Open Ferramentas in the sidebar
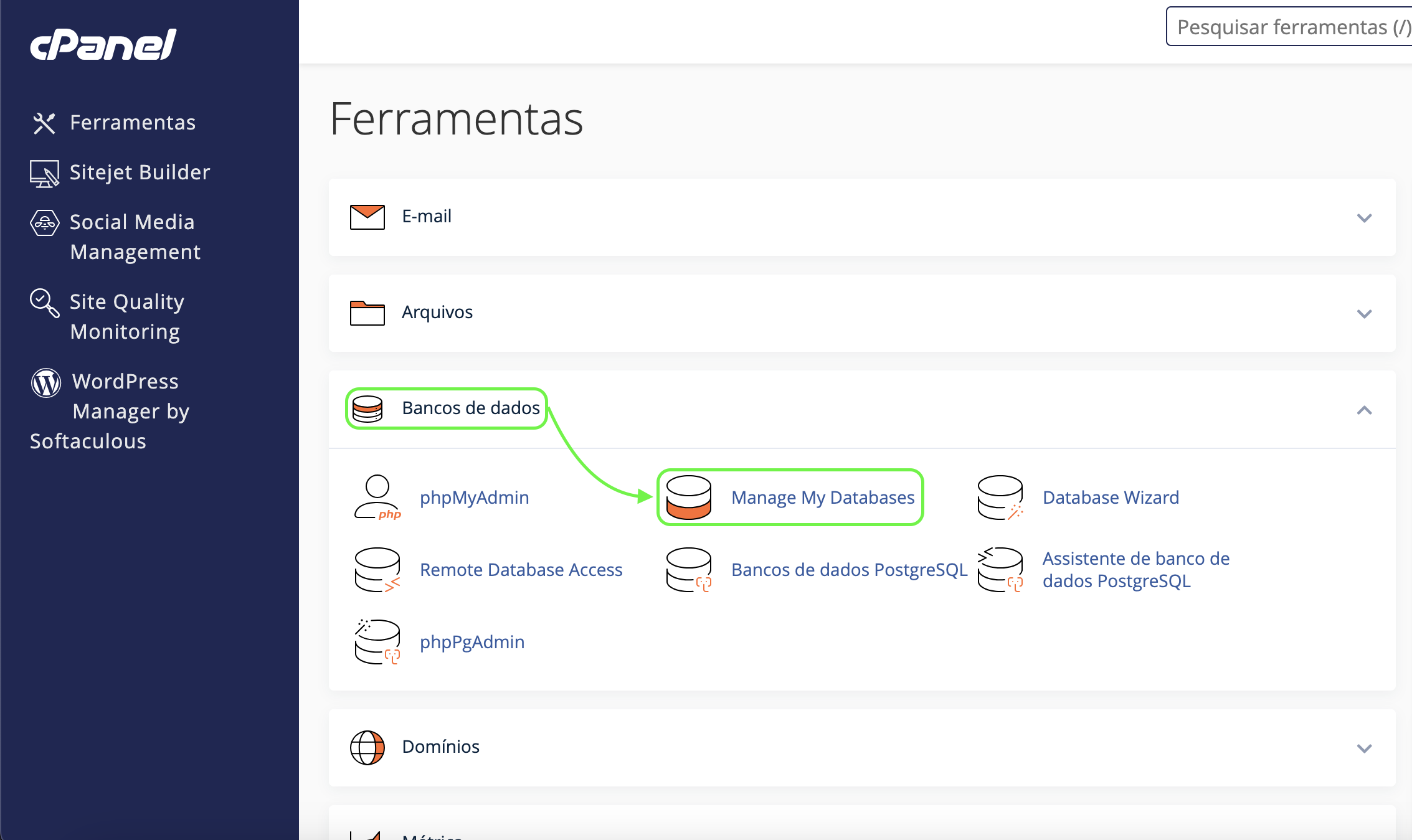 click(133, 123)
